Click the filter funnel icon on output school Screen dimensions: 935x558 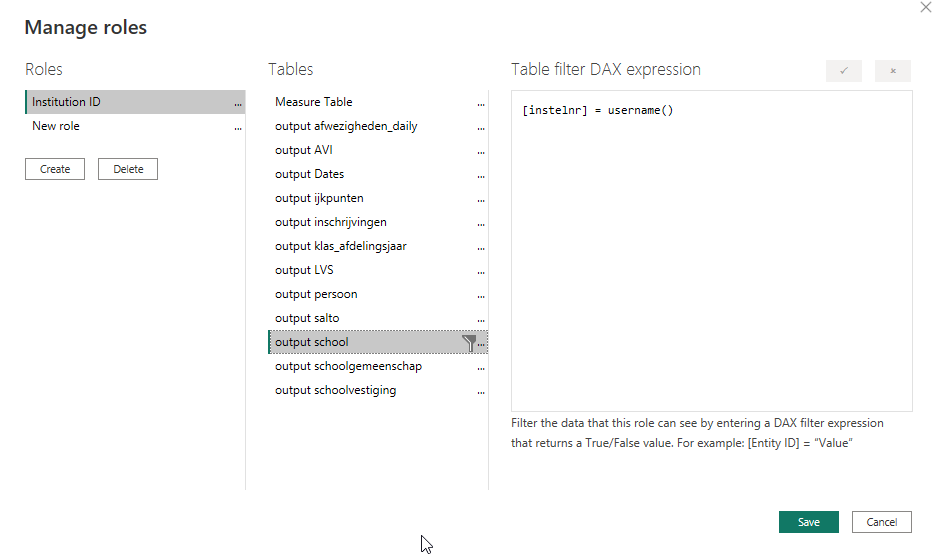click(469, 343)
